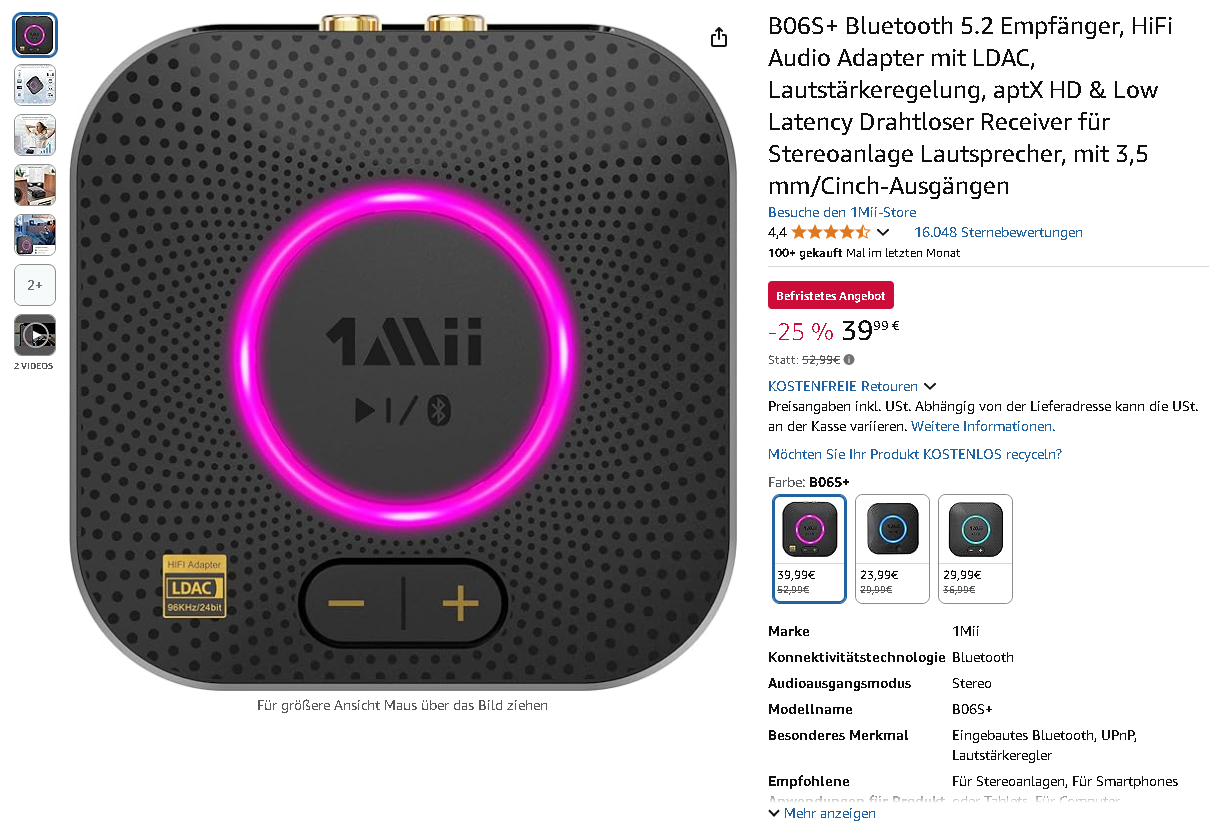Open Besuche den 1Mii-Store link
Screen dimensions: 1215x824
tap(842, 212)
